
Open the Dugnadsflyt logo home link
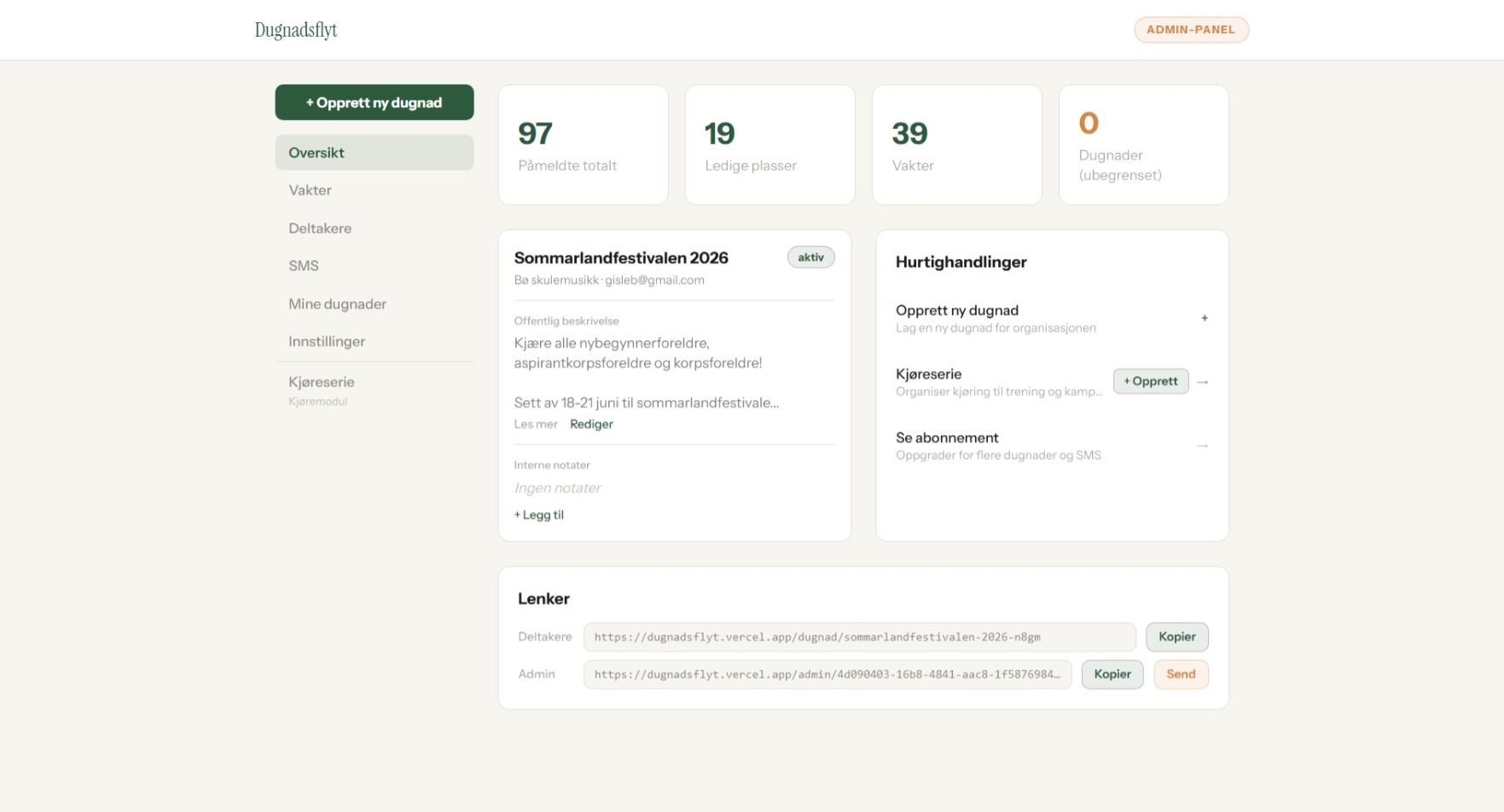(296, 30)
